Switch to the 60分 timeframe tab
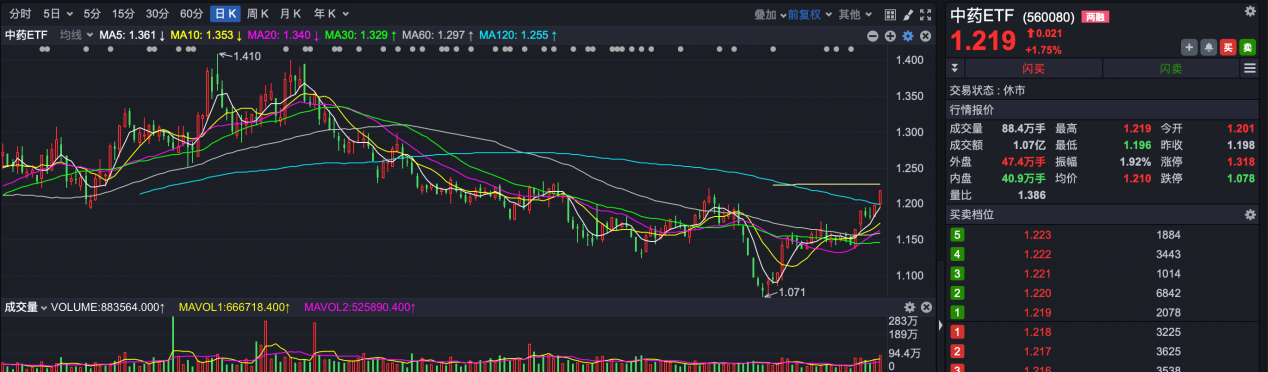 point(191,14)
